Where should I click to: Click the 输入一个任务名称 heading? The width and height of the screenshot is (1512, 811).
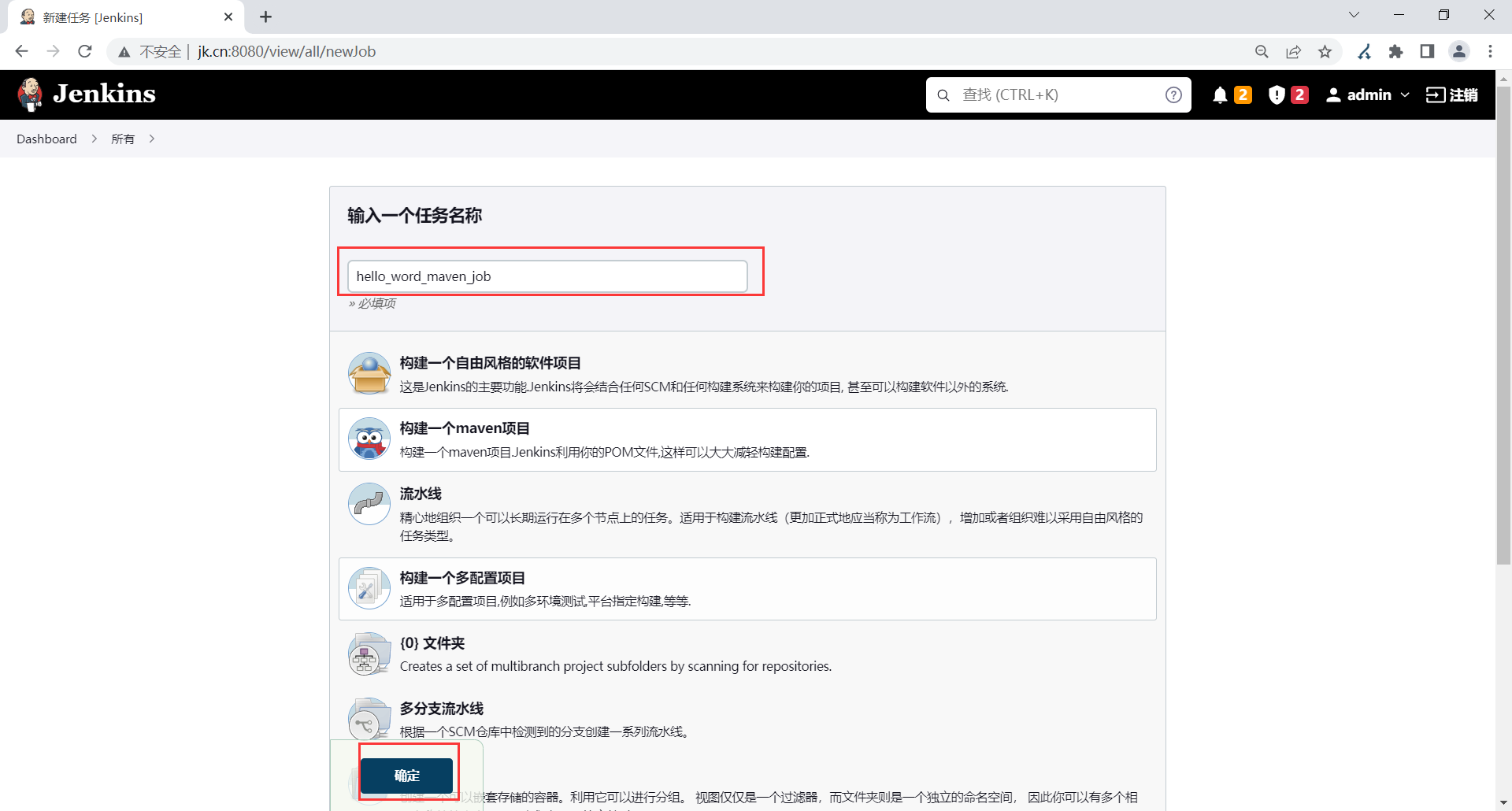click(x=414, y=216)
